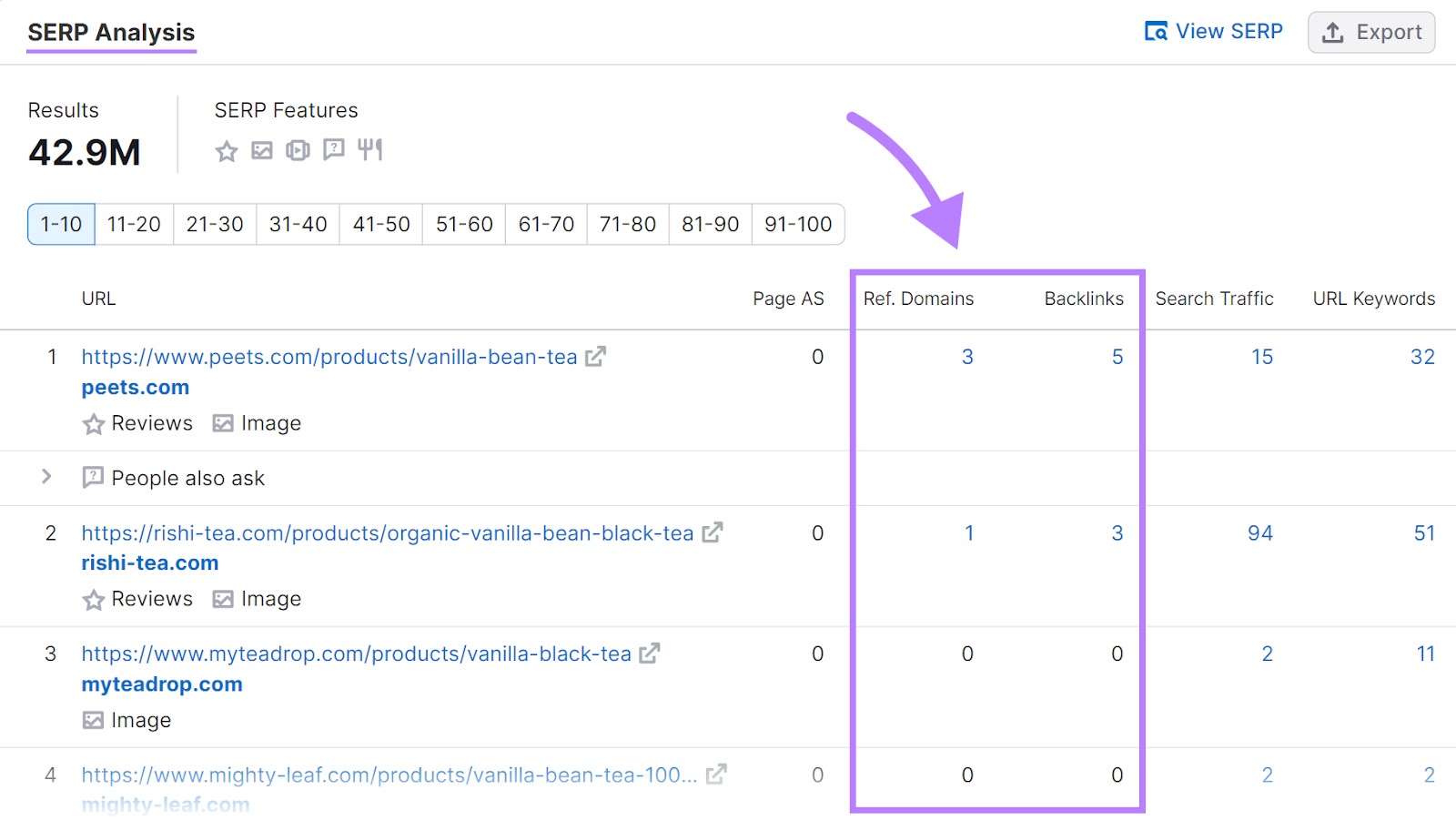Click the image icon in SERP Features
The height and width of the screenshot is (831, 1456).
point(262,151)
